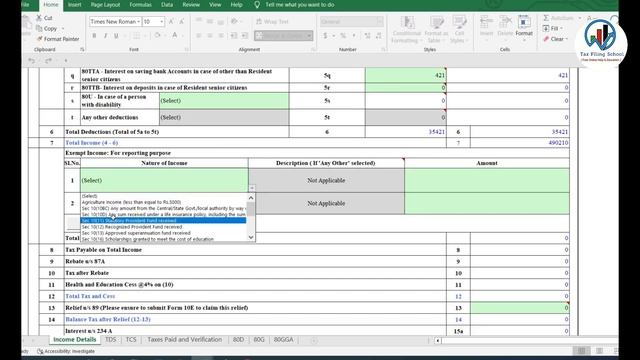This screenshot has width=640, height=360.
Task: Click the Tell me what you want field
Action: (x=300, y=5)
